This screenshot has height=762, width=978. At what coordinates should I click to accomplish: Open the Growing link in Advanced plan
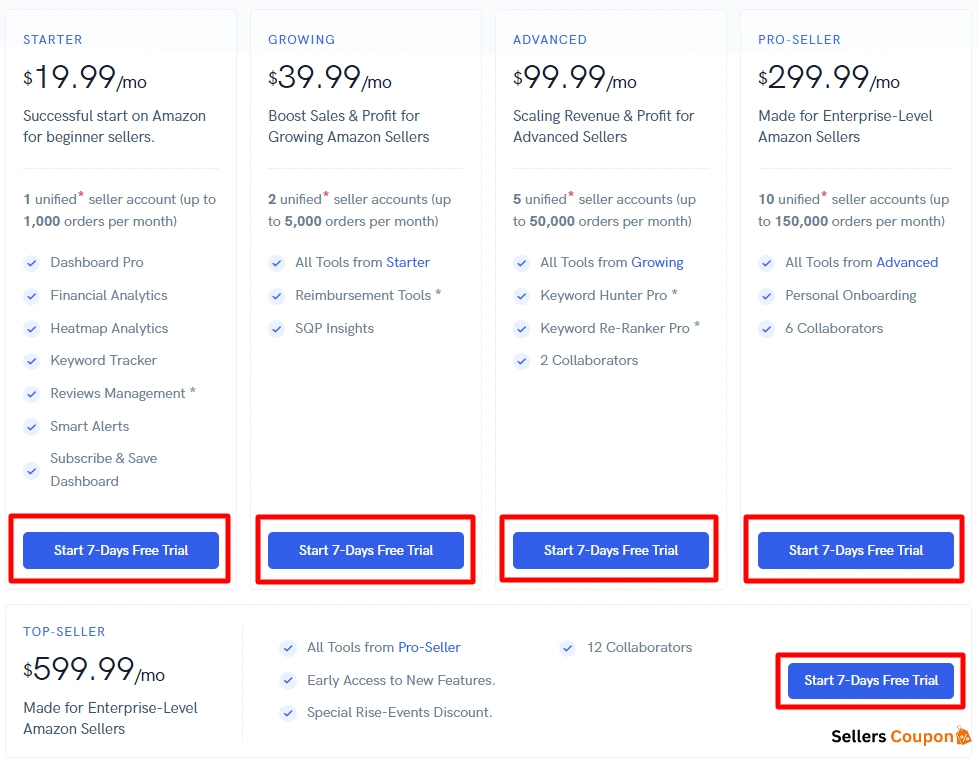tap(657, 263)
